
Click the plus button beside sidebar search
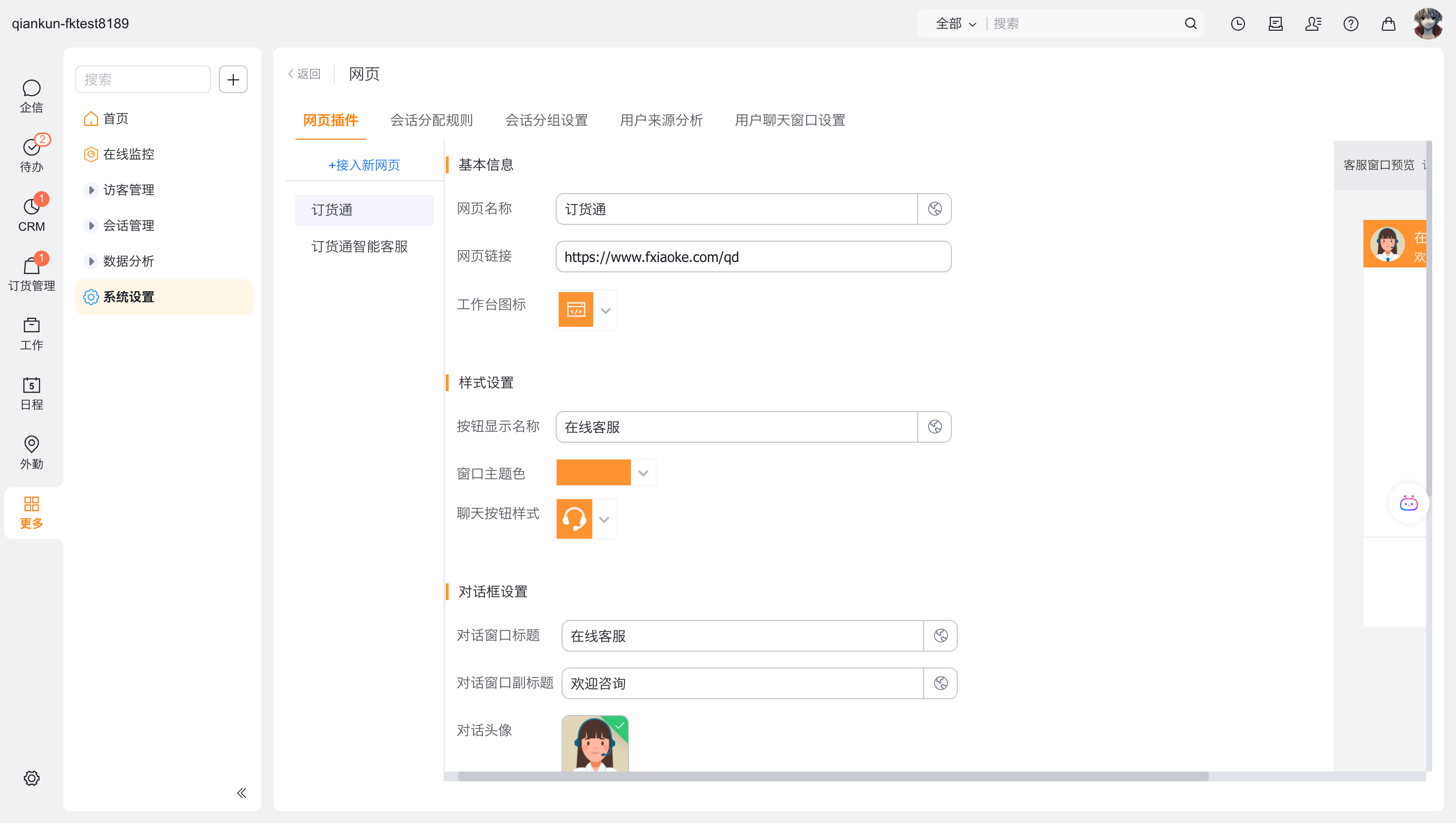coord(233,80)
